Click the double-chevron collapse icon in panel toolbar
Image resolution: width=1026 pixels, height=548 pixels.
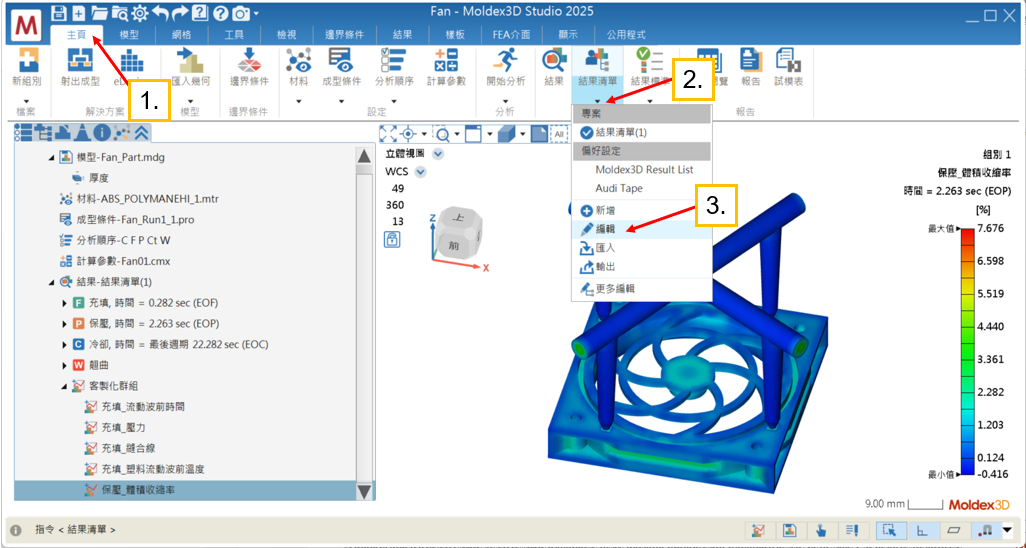(142, 133)
